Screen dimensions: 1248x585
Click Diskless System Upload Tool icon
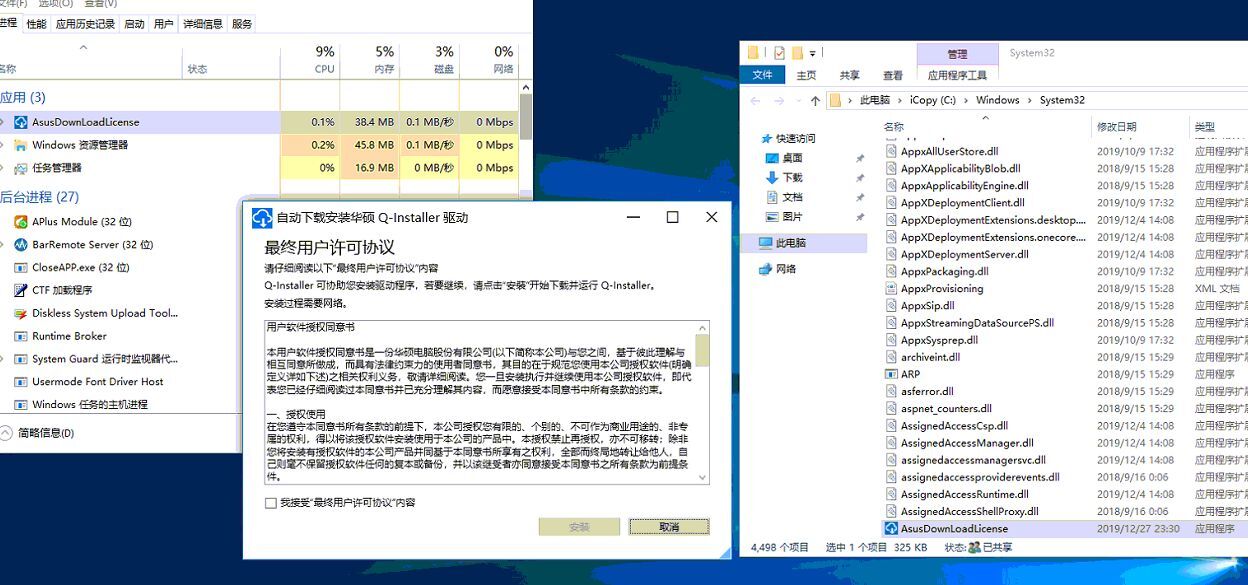pos(21,313)
